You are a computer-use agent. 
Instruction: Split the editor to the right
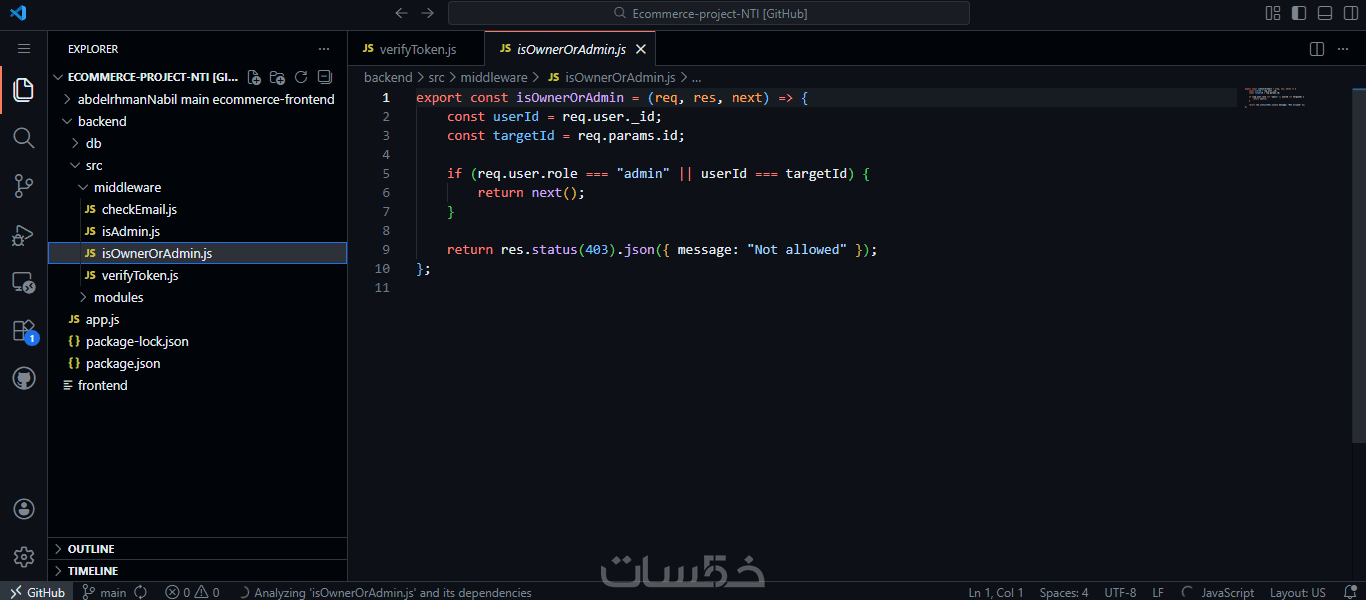(1317, 49)
